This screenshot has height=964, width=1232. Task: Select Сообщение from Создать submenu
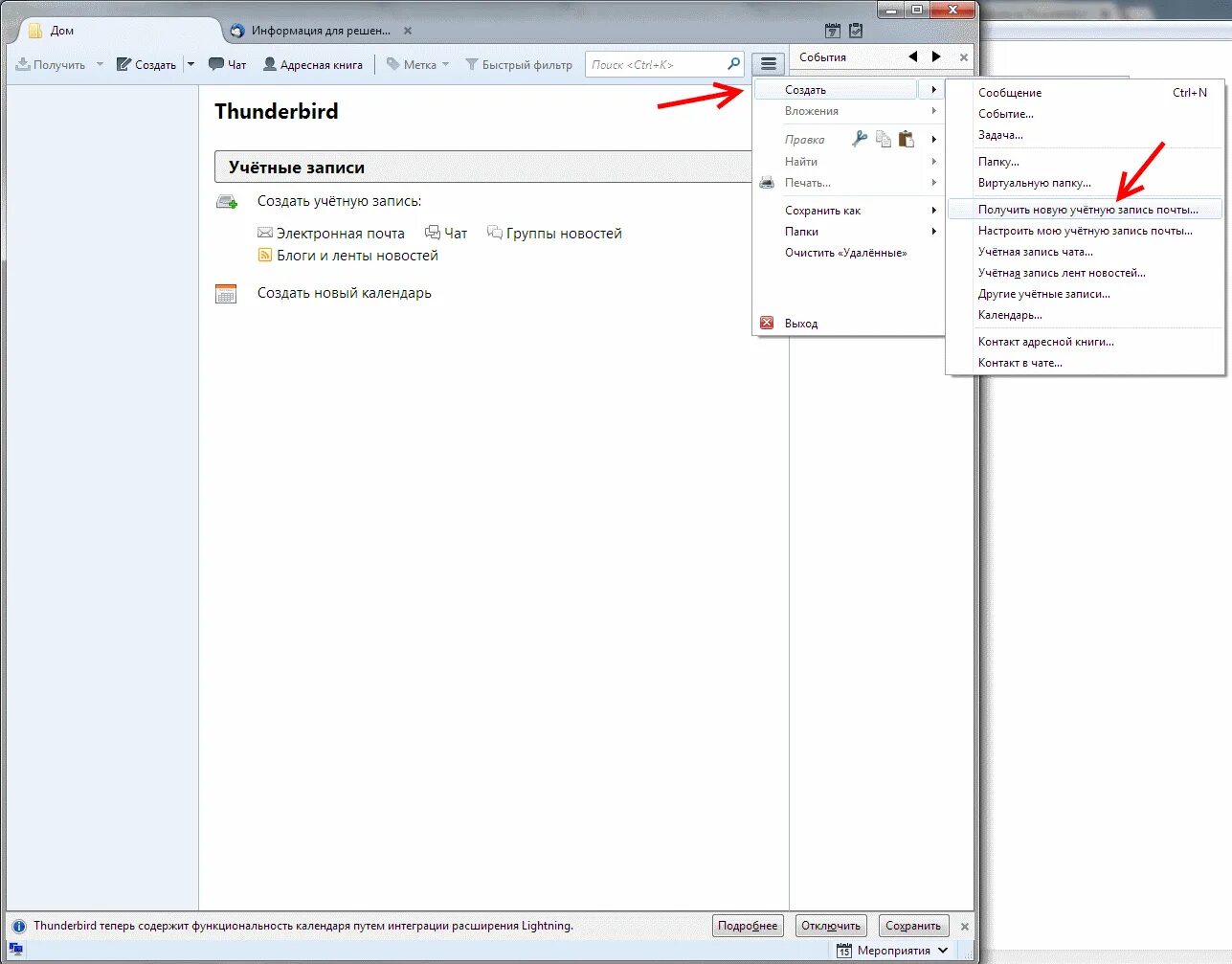[1085, 93]
